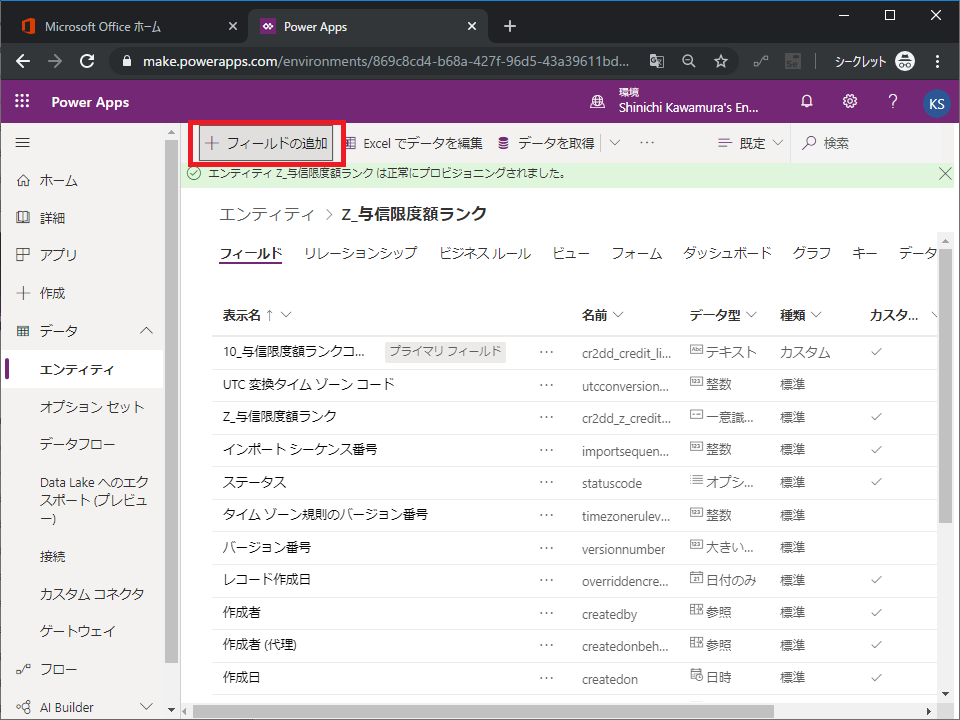Open more options for バージョン番号 row
The image size is (960, 720).
[x=546, y=547]
